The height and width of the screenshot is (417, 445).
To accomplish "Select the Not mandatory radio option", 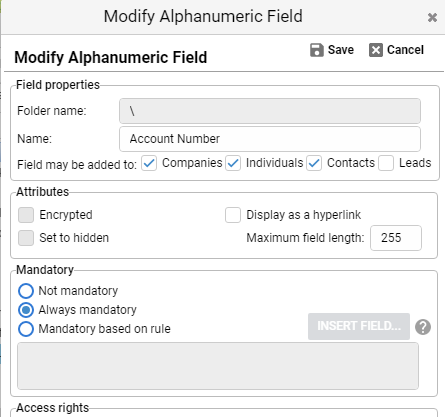I will (x=26, y=291).
